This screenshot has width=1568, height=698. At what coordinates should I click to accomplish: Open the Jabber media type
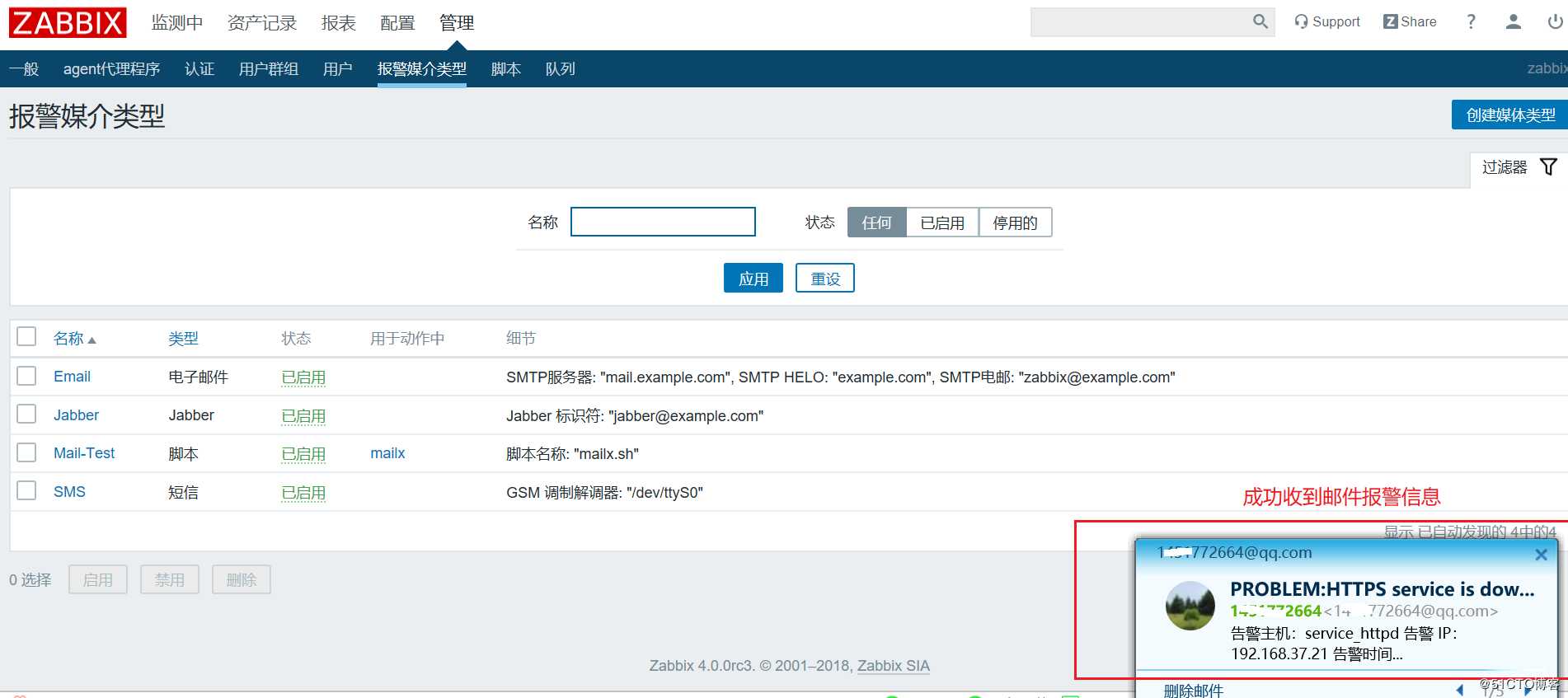coord(76,415)
